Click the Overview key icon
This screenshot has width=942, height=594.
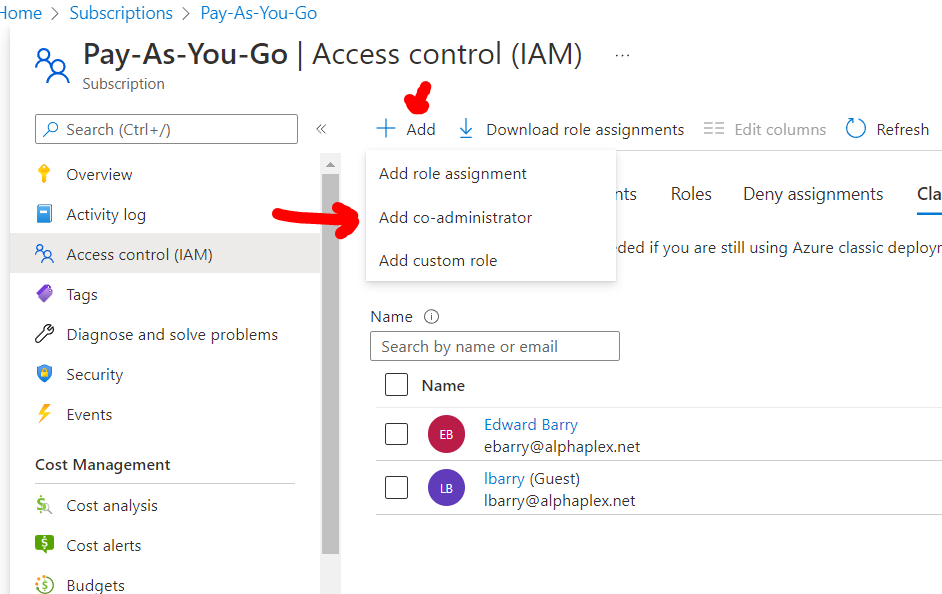[44, 174]
